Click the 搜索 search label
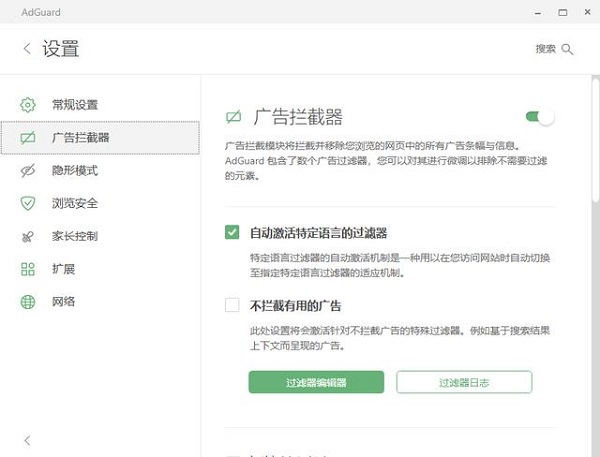Screen dimensions: 600x457 click(x=545, y=49)
